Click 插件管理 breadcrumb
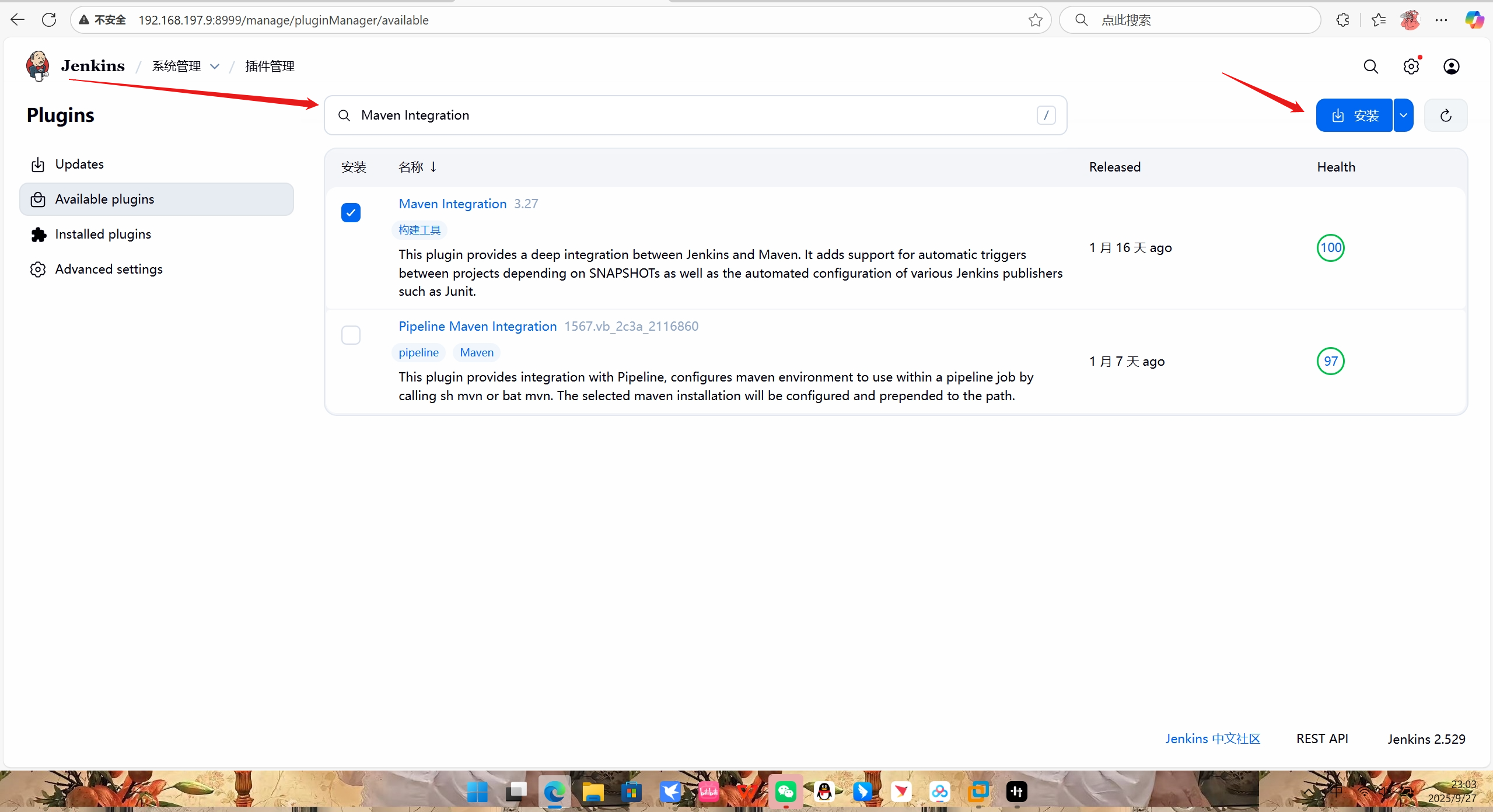 tap(270, 66)
